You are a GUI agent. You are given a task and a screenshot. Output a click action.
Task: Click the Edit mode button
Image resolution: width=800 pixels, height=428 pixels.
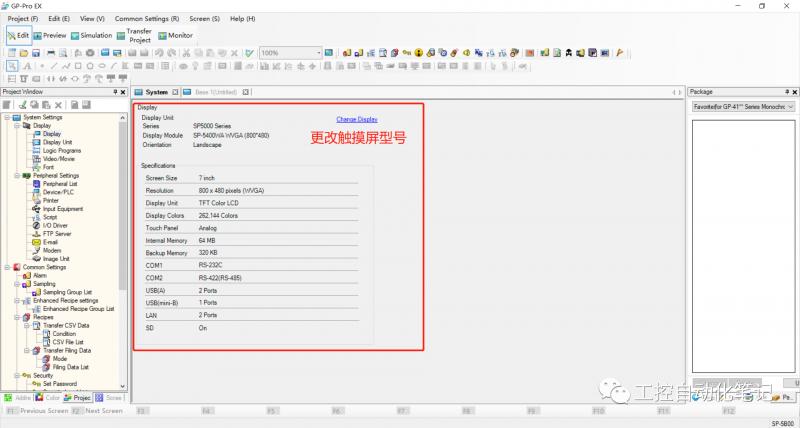click(x=19, y=36)
